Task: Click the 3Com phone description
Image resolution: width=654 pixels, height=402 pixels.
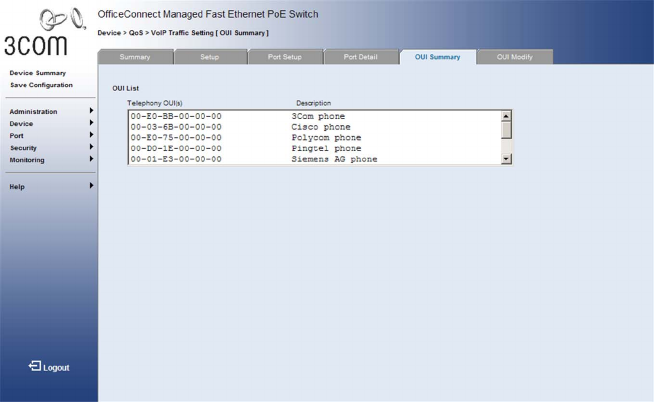Action: (318, 116)
